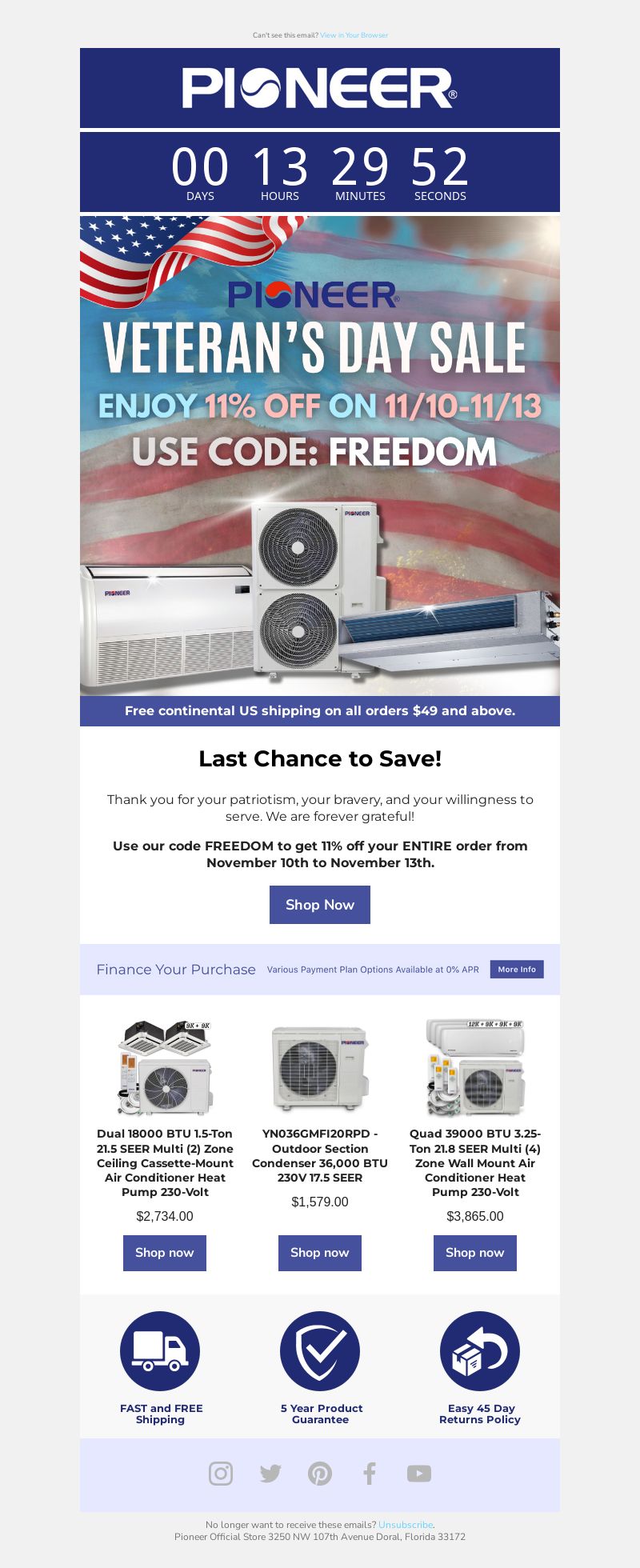Shop now for YN036GMFI20RPD condenser

pos(320,1253)
